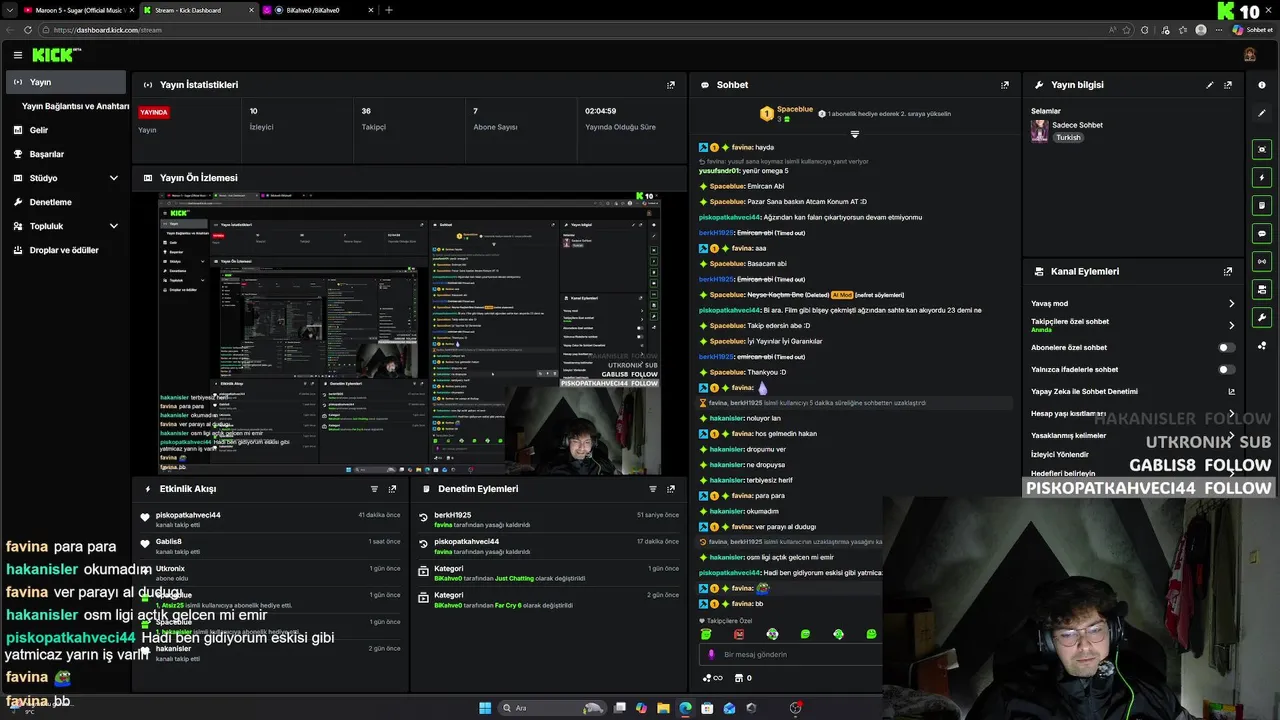Toggle the stream preview widget in right rail

(1262, 149)
